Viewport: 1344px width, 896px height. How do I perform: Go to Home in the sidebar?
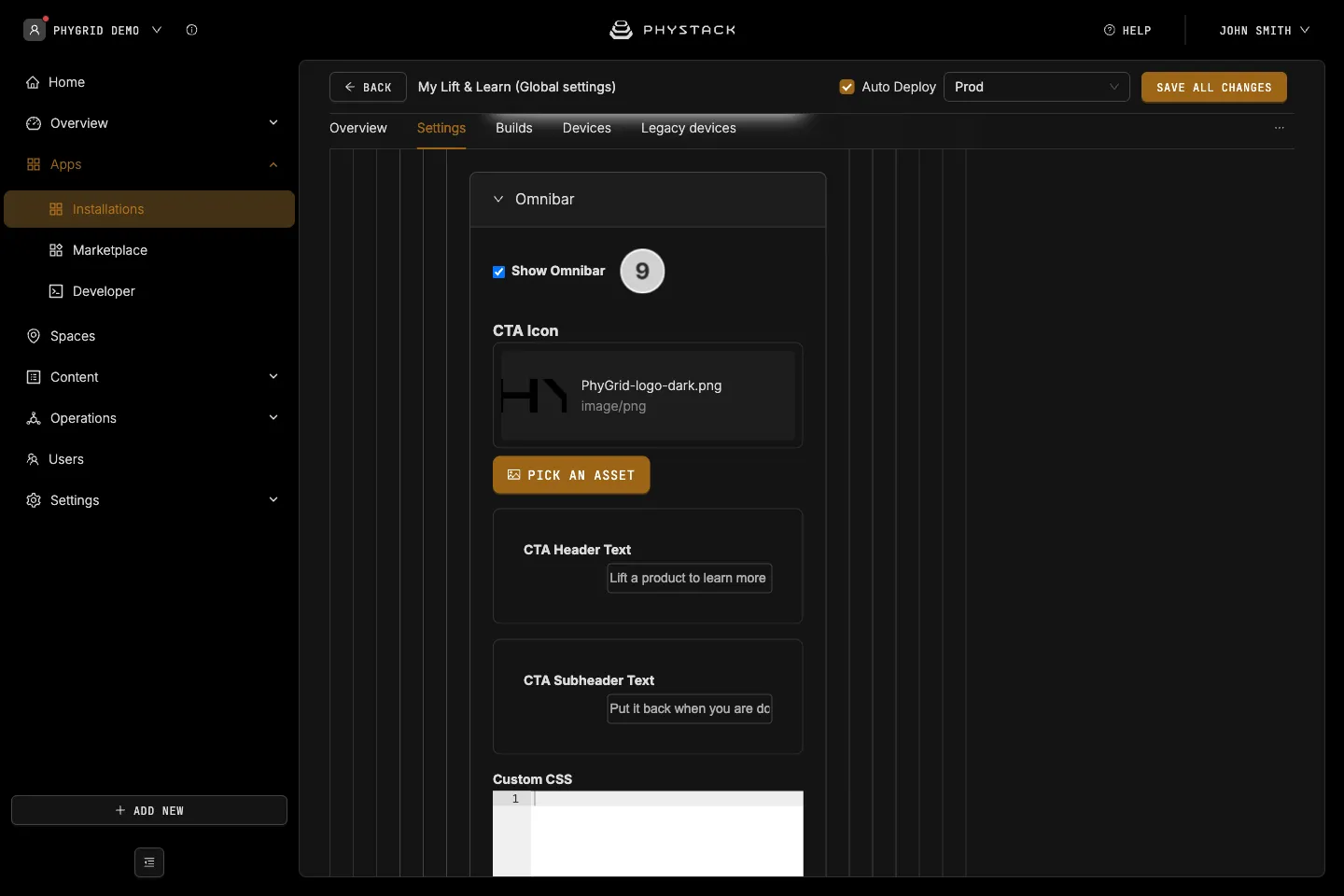click(x=149, y=82)
